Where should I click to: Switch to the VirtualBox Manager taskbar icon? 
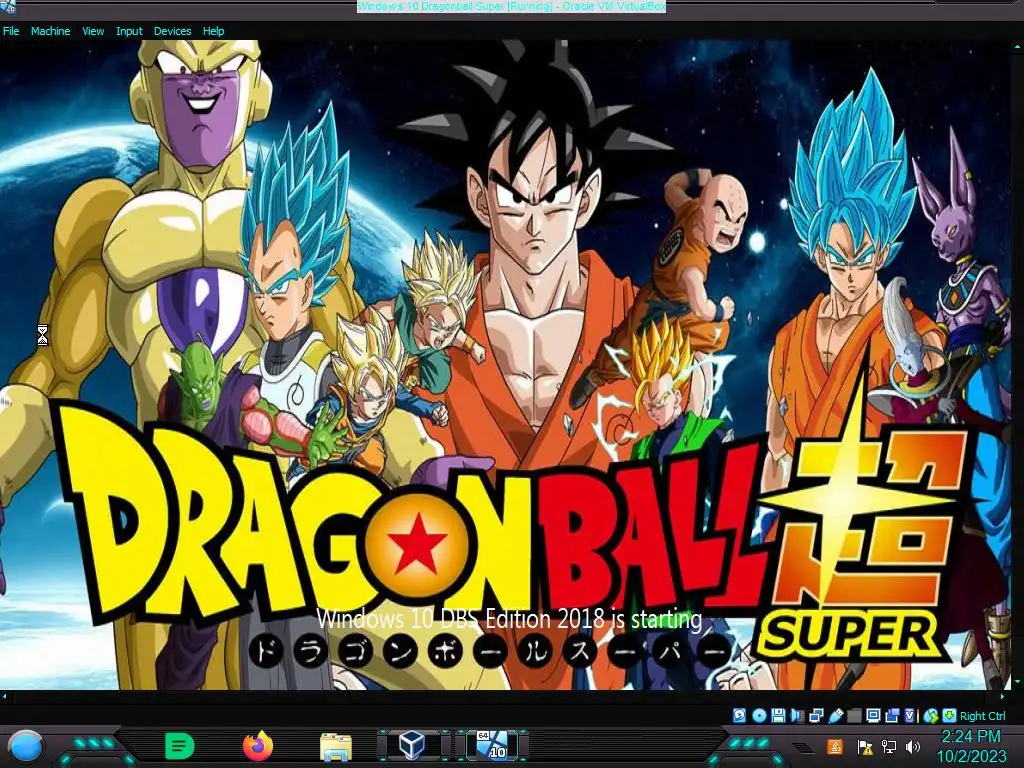[412, 745]
